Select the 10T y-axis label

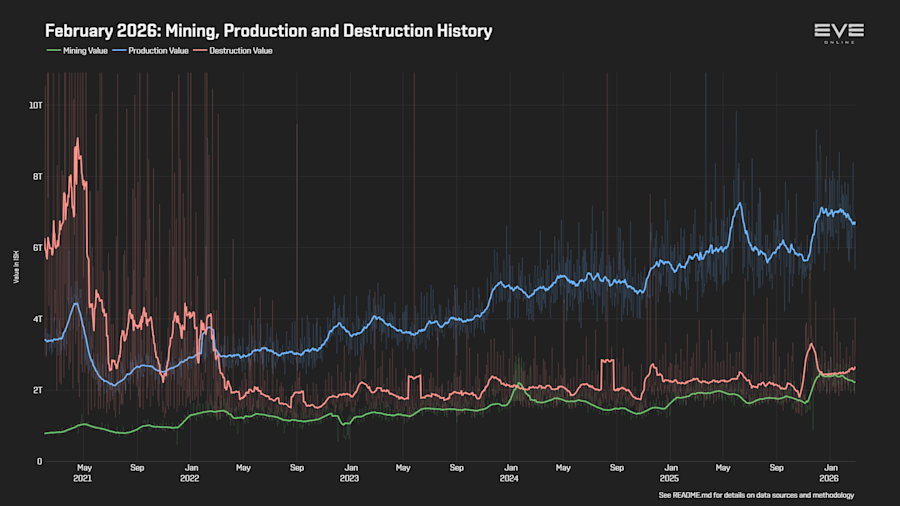[36, 106]
